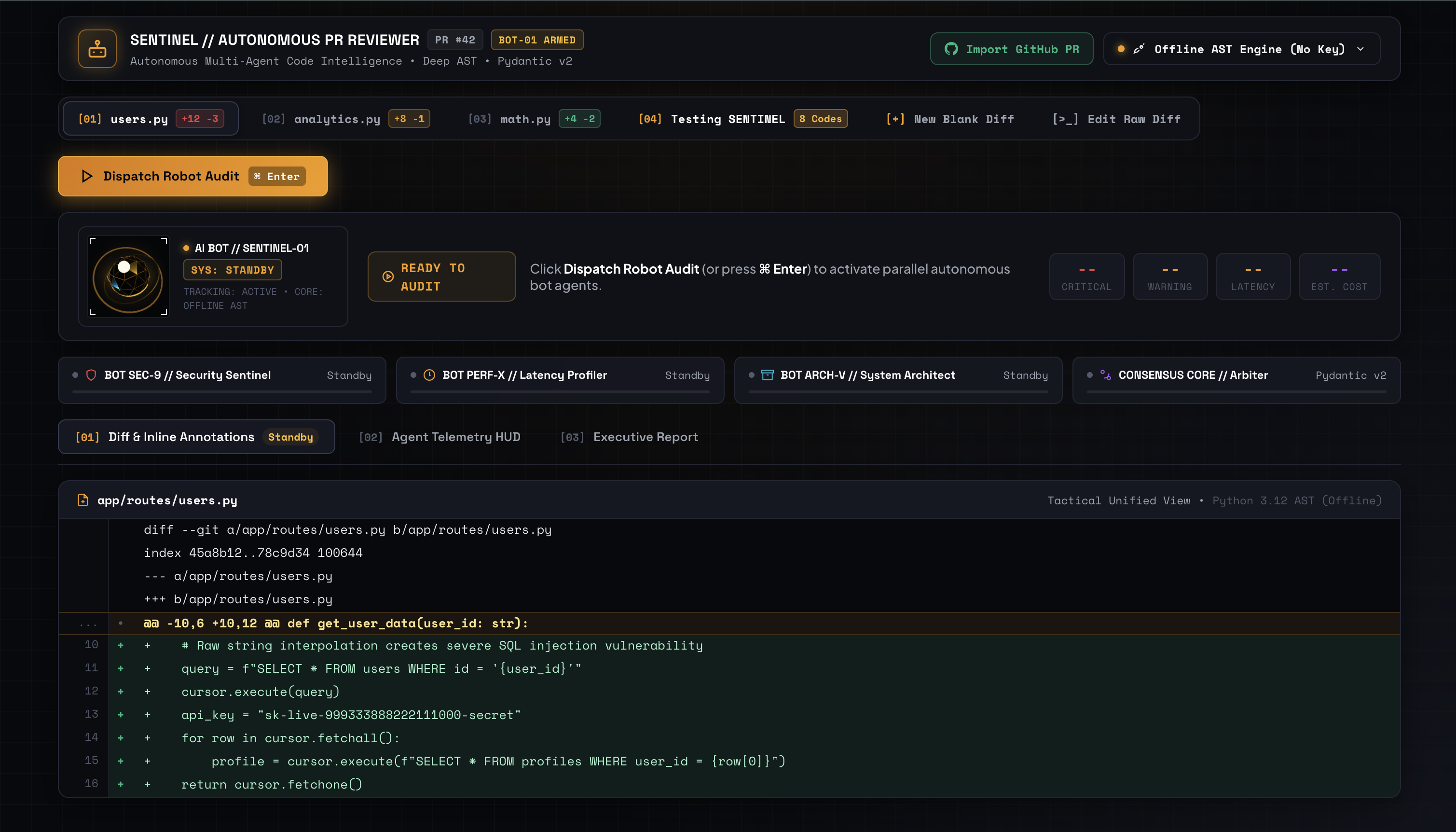This screenshot has height=832, width=1456.
Task: Click the READY TO AUDIT status badge
Action: click(x=441, y=277)
